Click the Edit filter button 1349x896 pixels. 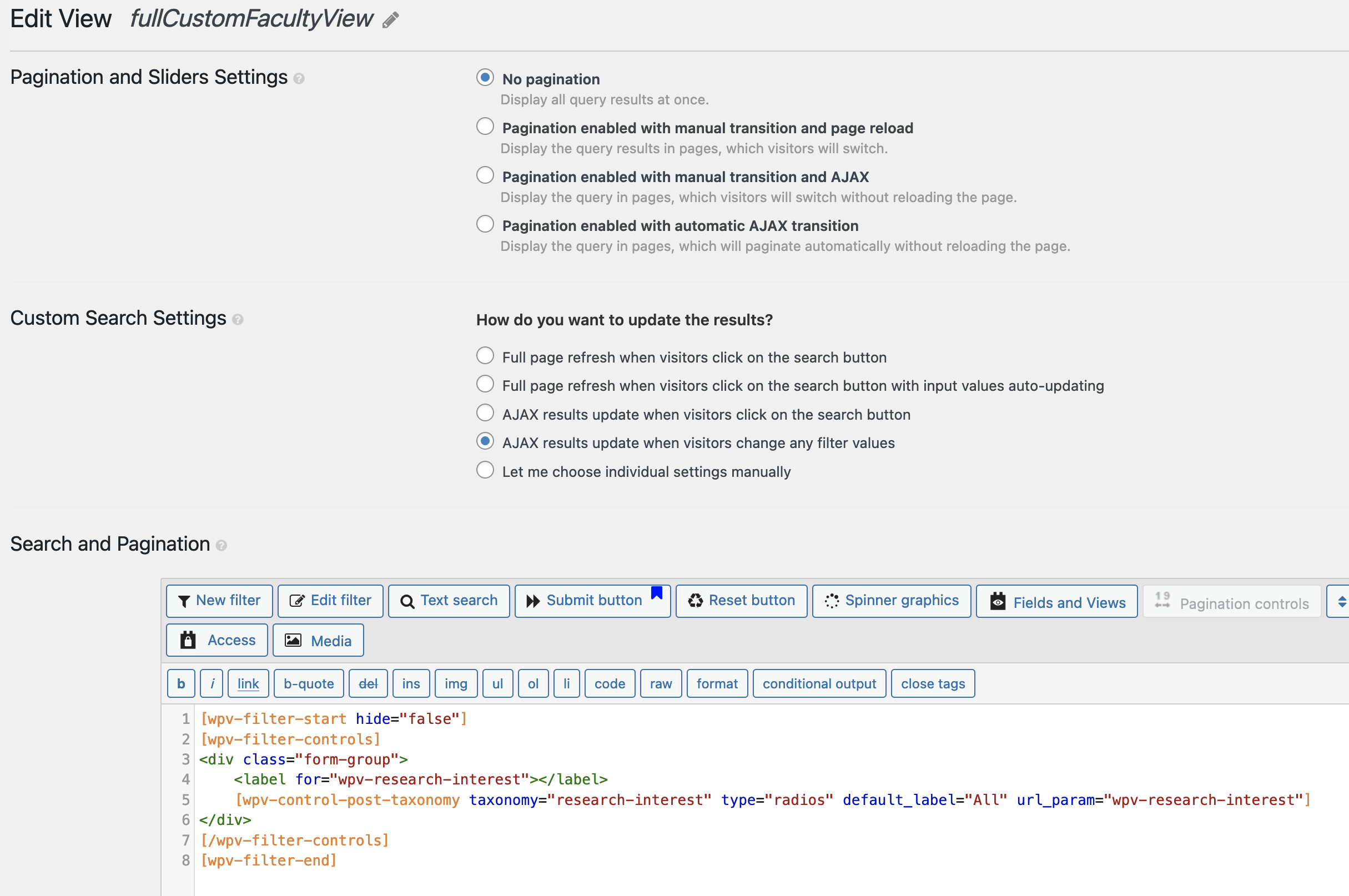point(330,601)
